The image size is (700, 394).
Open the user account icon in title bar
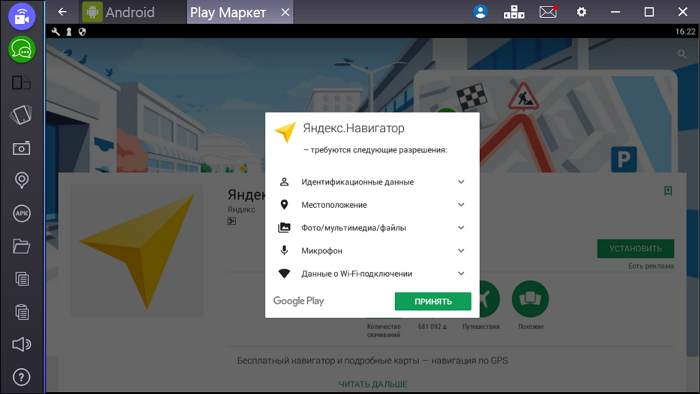(x=480, y=12)
